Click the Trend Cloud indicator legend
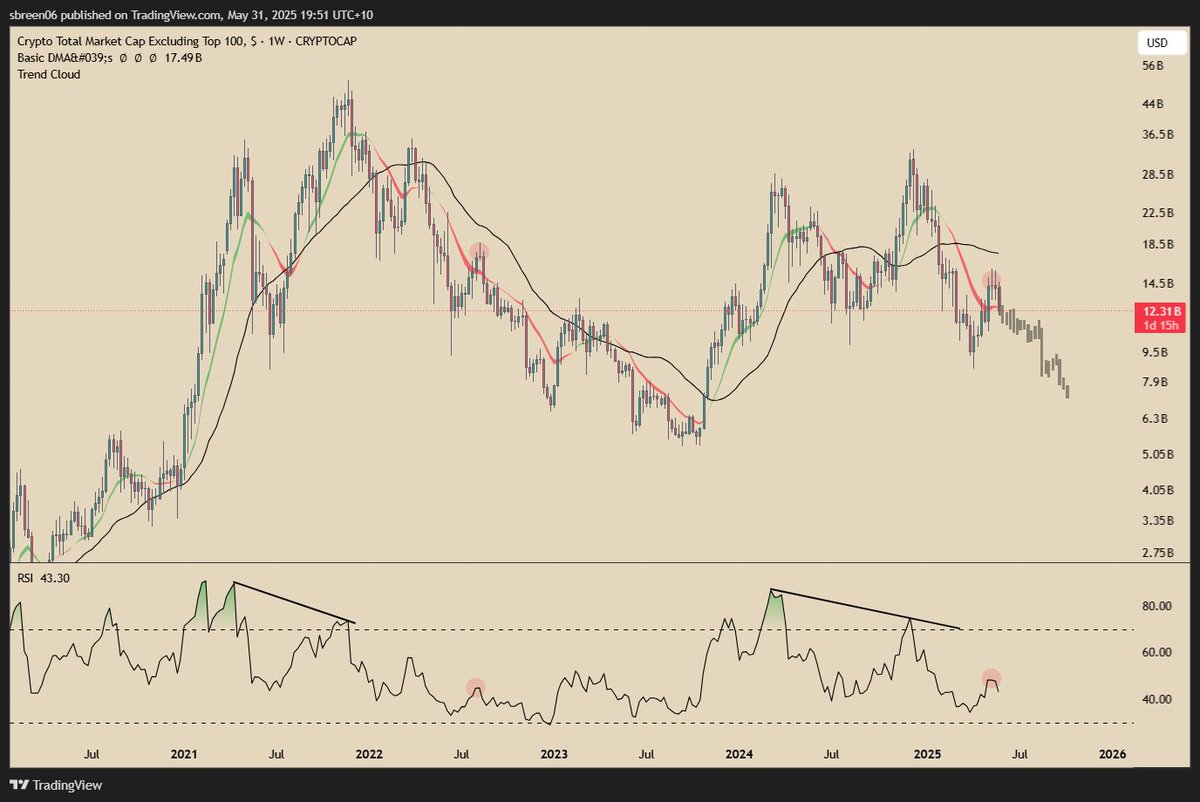Viewport: 1200px width, 802px height. (48, 75)
